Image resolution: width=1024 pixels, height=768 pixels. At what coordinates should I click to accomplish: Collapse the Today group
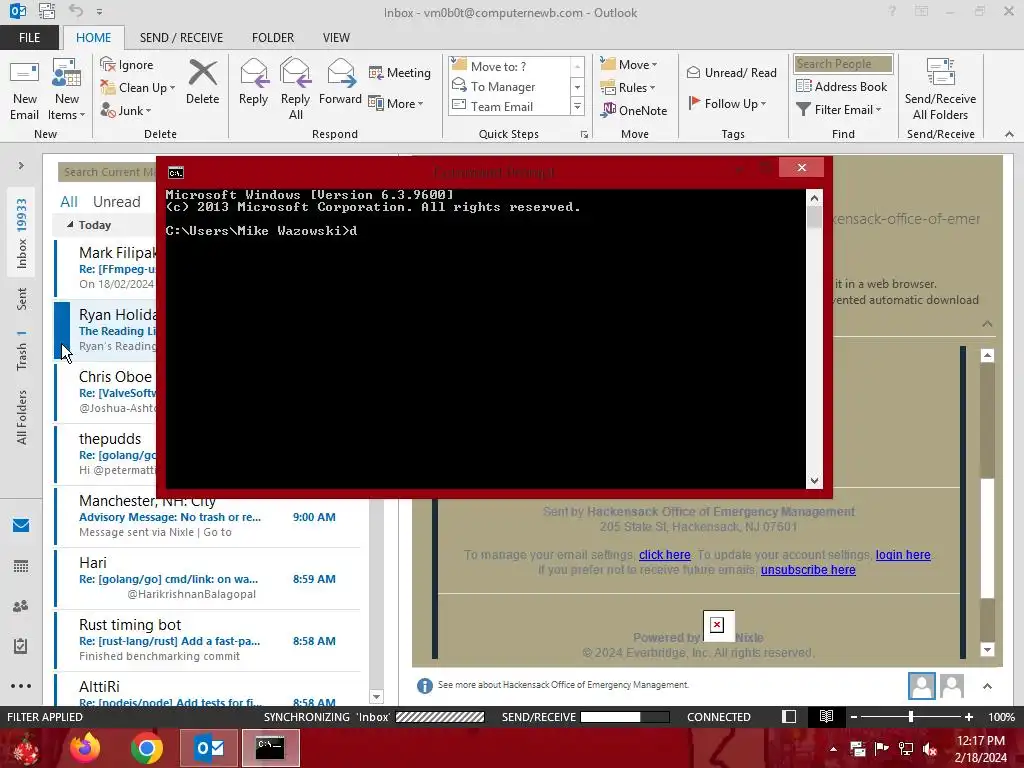[x=70, y=225]
